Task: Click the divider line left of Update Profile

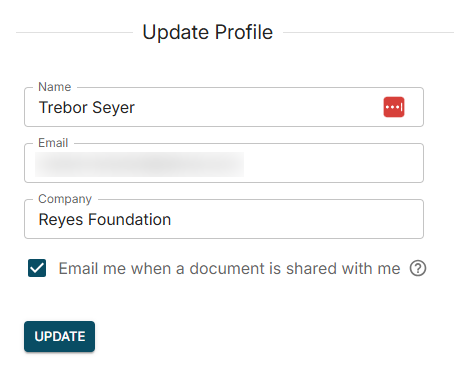Action: click(x=74, y=32)
